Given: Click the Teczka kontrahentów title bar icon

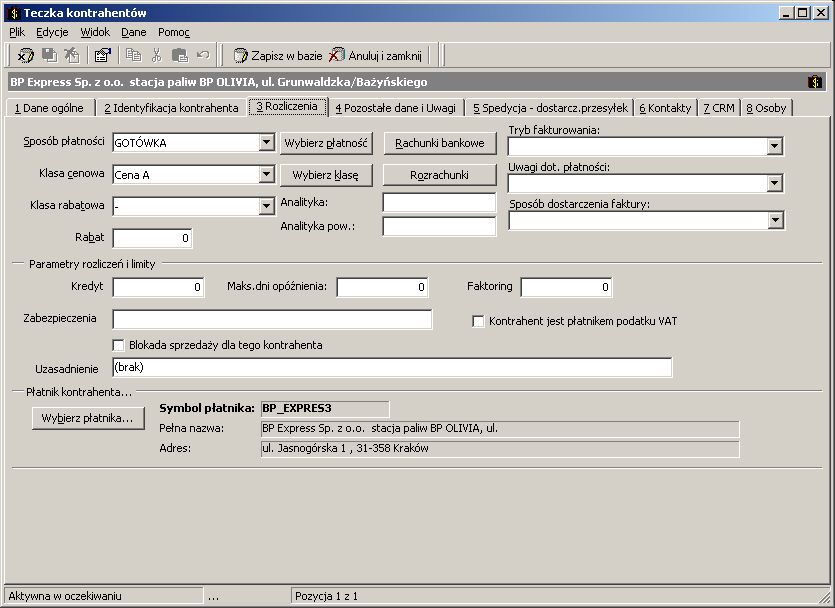Looking at the screenshot, I should click(x=14, y=13).
